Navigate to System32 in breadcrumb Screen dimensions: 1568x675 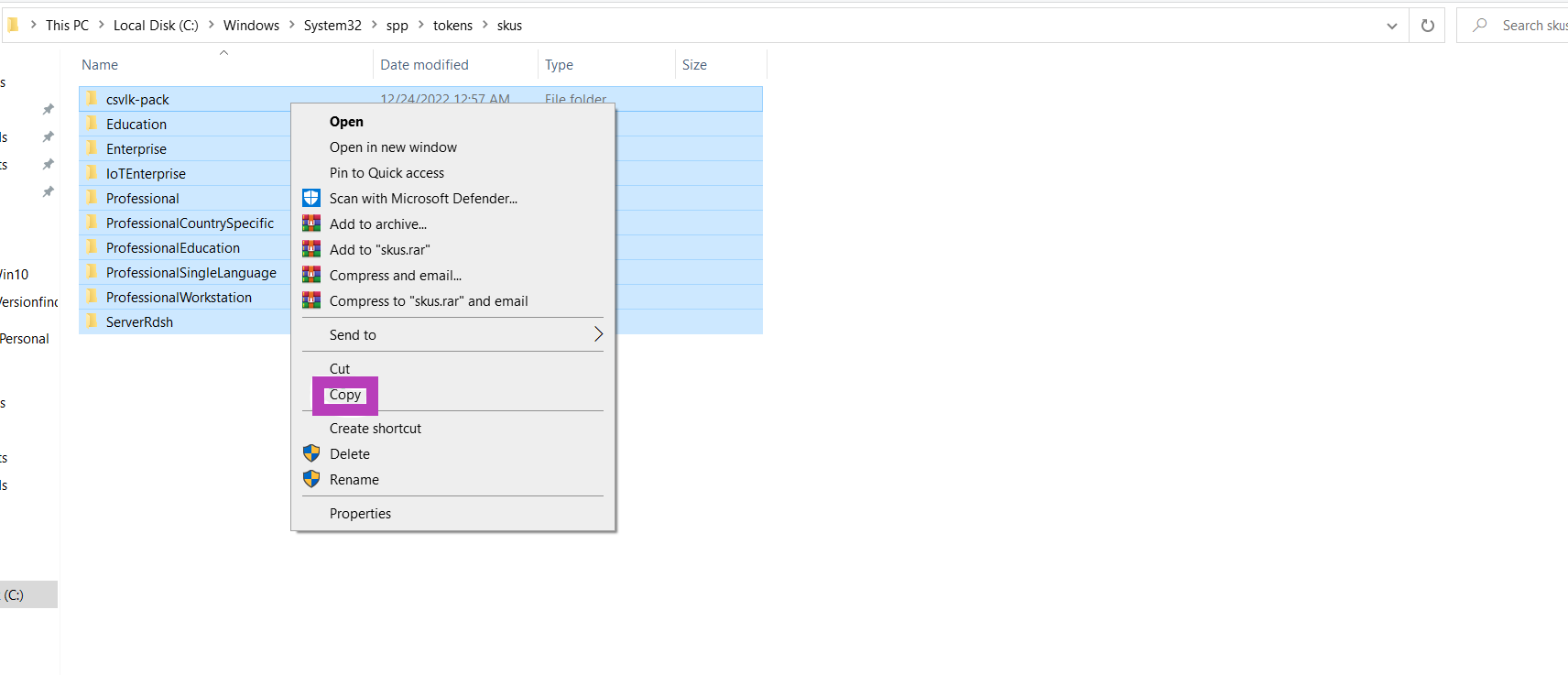[332, 26]
